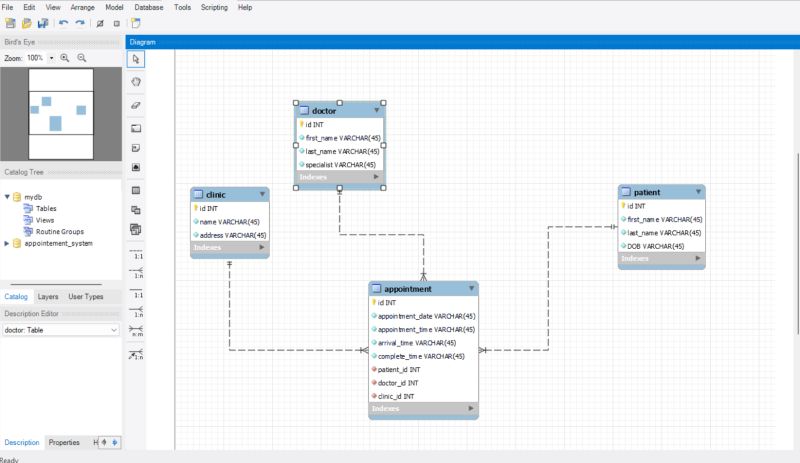Toggle the grid display toolbar button
The width and height of the screenshot is (800, 463).
pyautogui.click(x=101, y=22)
